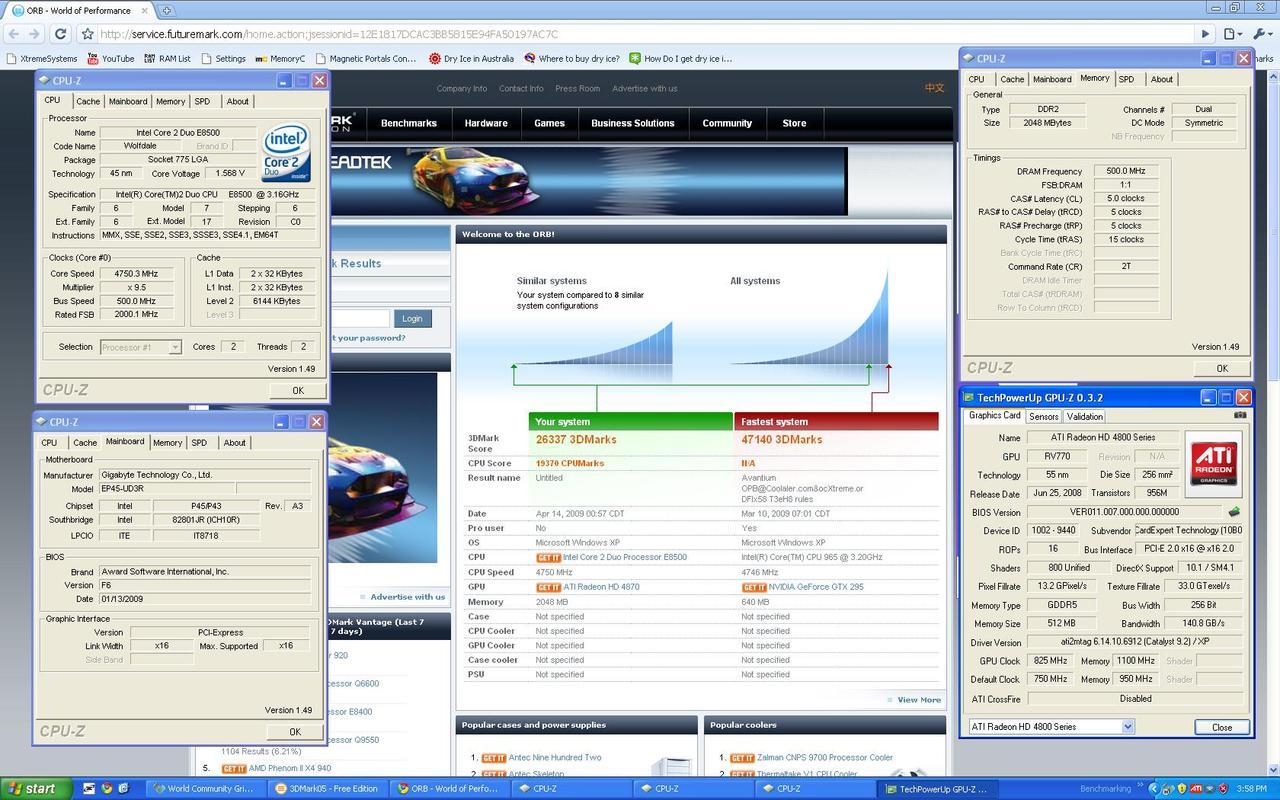Click the Login button on Futuremark page
Screen dimensions: 1280x800
pos(412,318)
